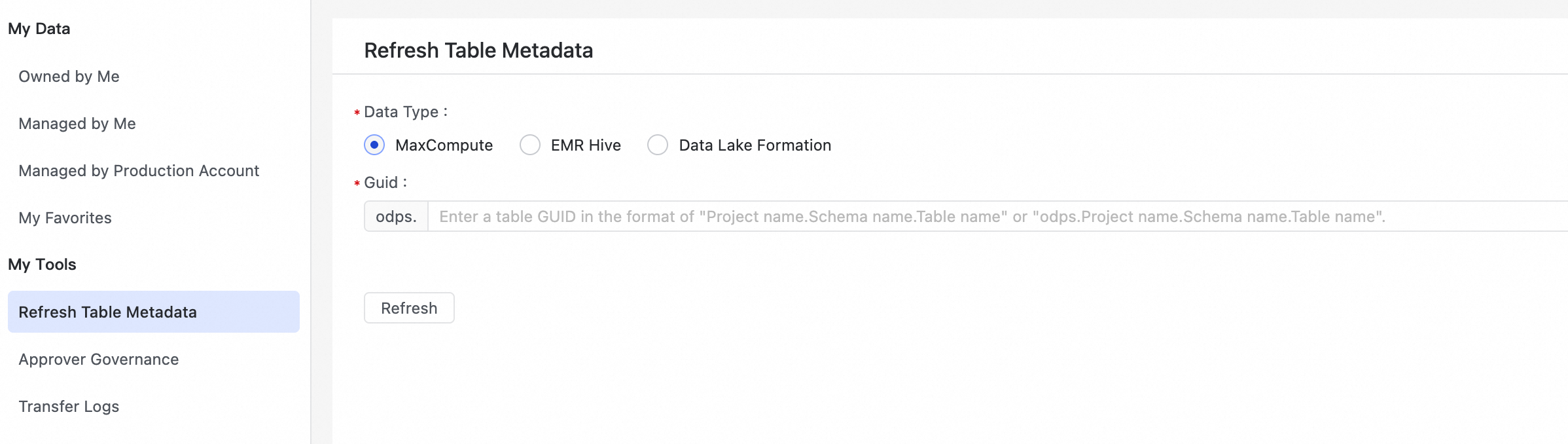
Task: Click the red asterisk beside Guid
Action: pyautogui.click(x=357, y=184)
